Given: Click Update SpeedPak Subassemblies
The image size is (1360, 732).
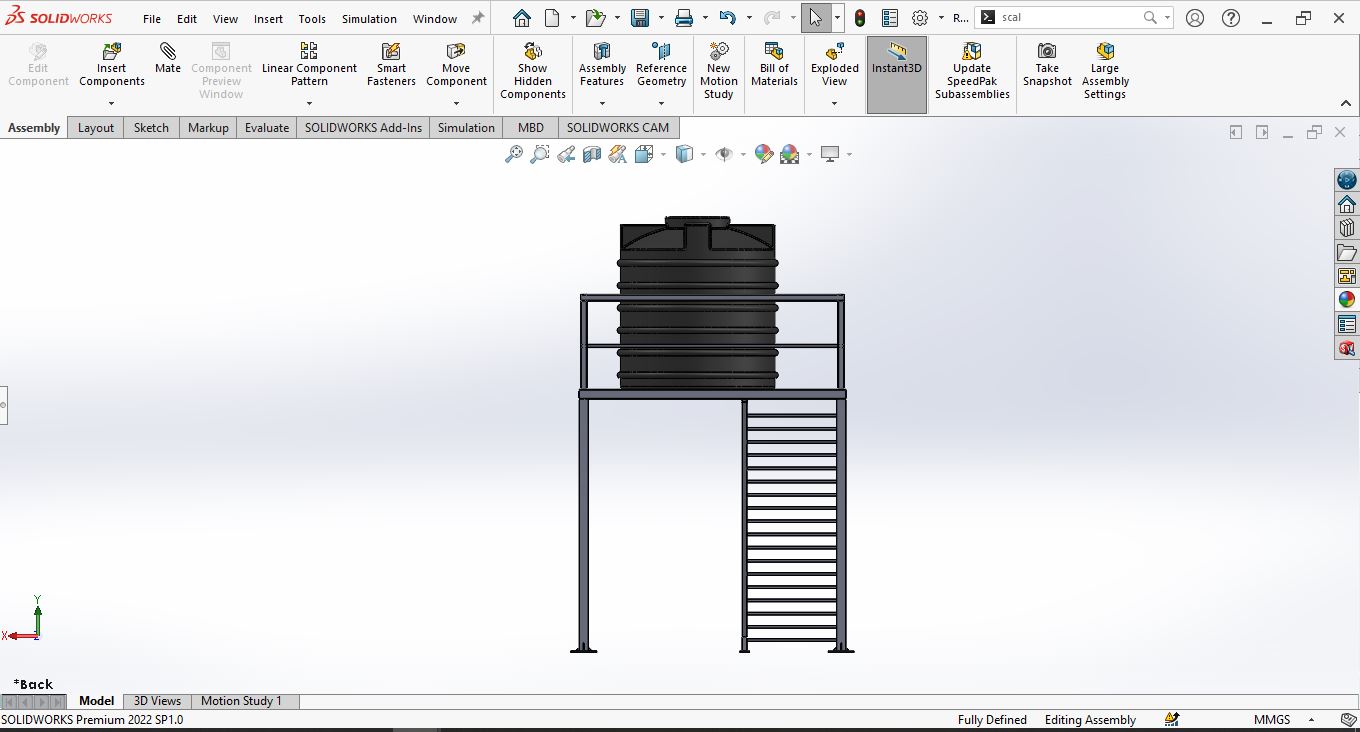Looking at the screenshot, I should pyautogui.click(x=972, y=70).
